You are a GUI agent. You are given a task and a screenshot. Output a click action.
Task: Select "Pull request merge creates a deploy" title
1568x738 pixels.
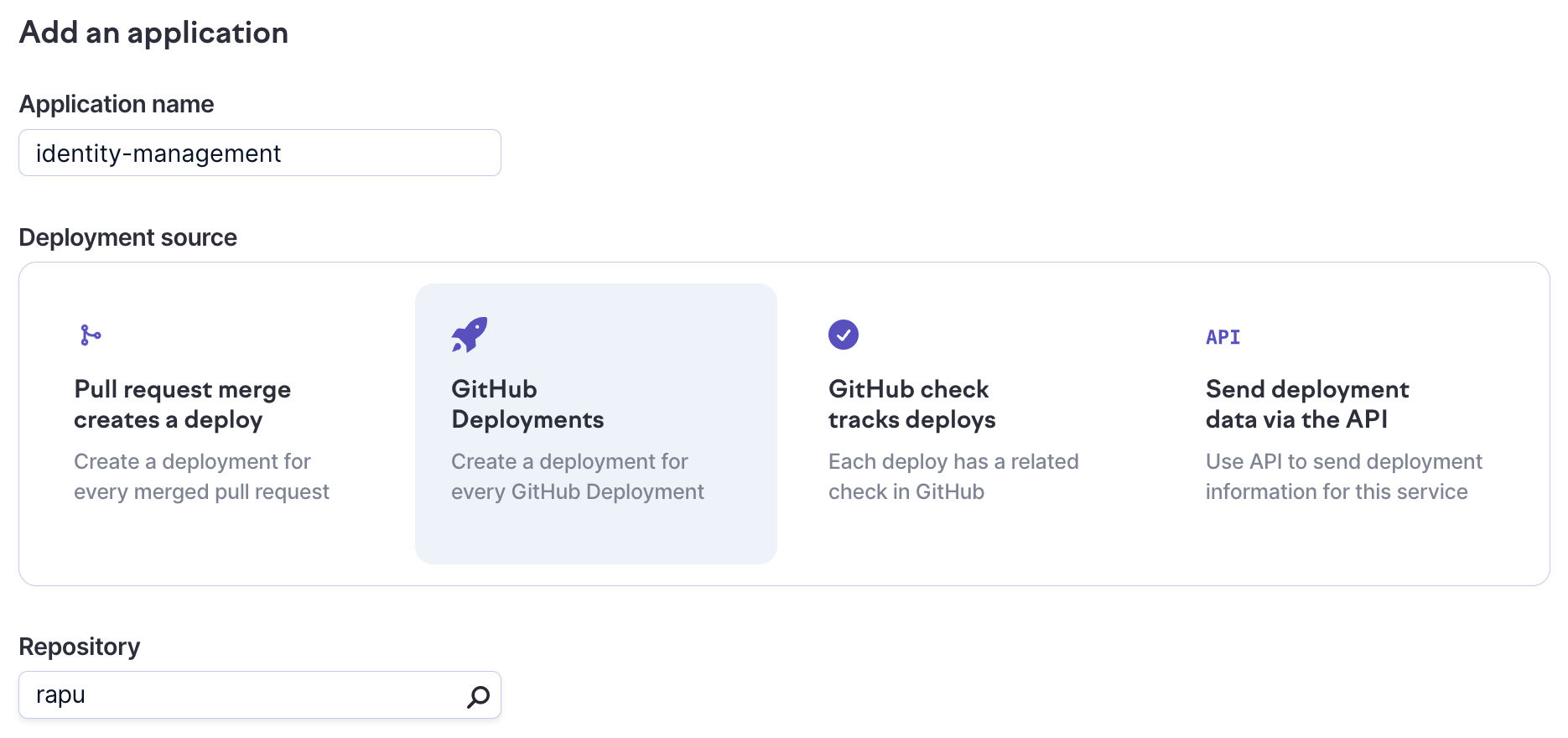(182, 404)
